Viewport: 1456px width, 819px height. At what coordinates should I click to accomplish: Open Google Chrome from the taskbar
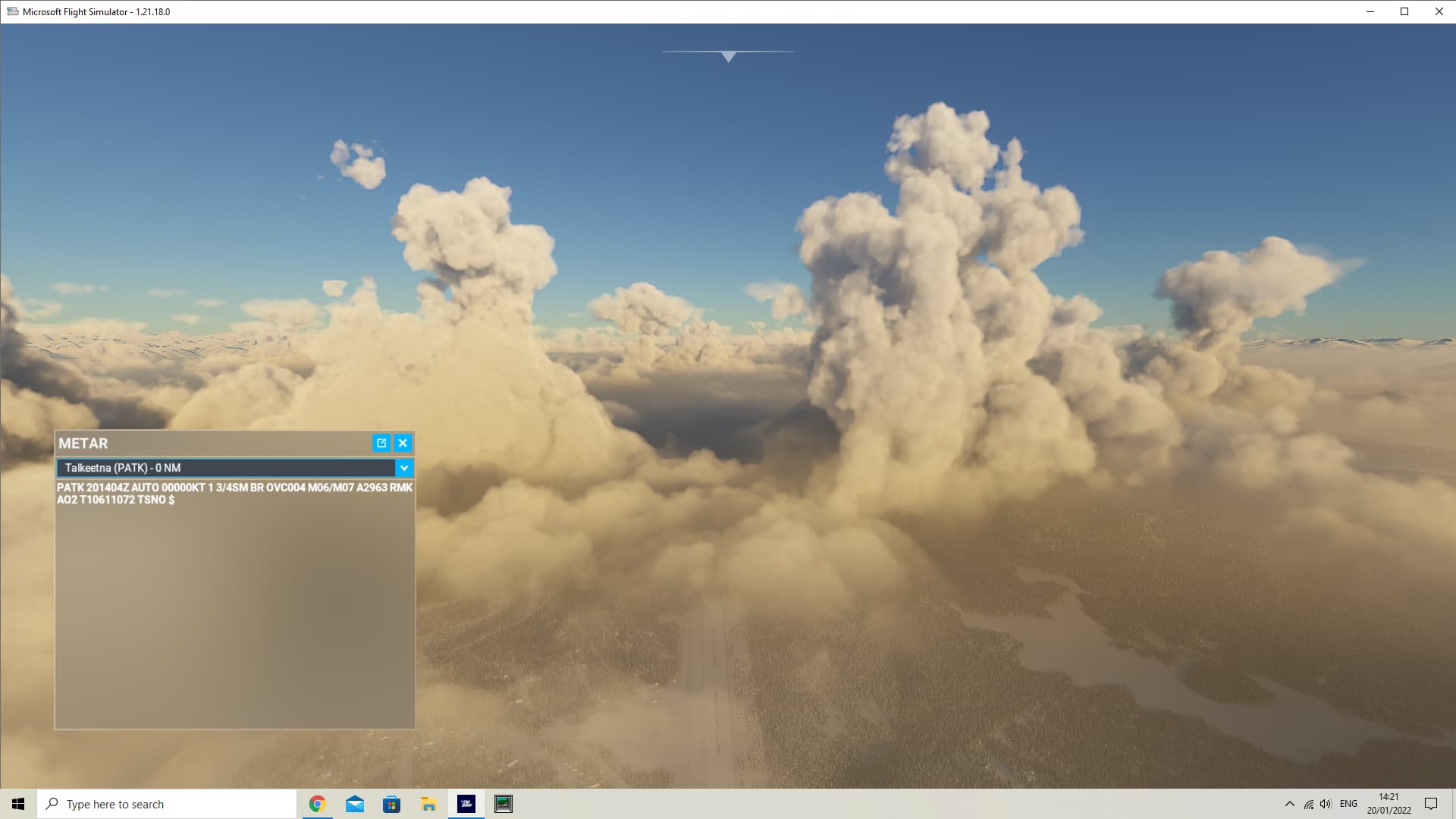click(x=317, y=804)
